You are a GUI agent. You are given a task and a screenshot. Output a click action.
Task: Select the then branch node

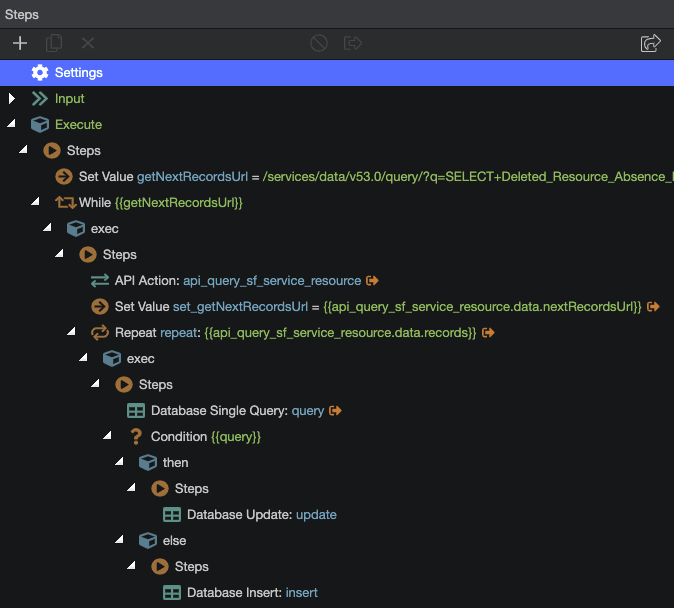pyautogui.click(x=175, y=463)
